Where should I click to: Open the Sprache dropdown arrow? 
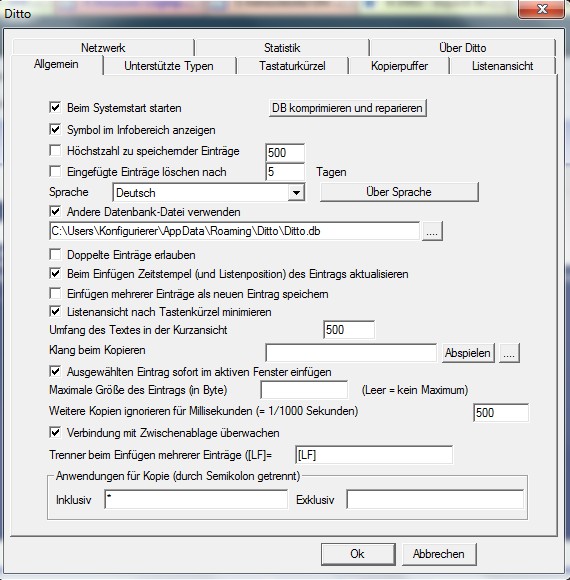[x=296, y=193]
